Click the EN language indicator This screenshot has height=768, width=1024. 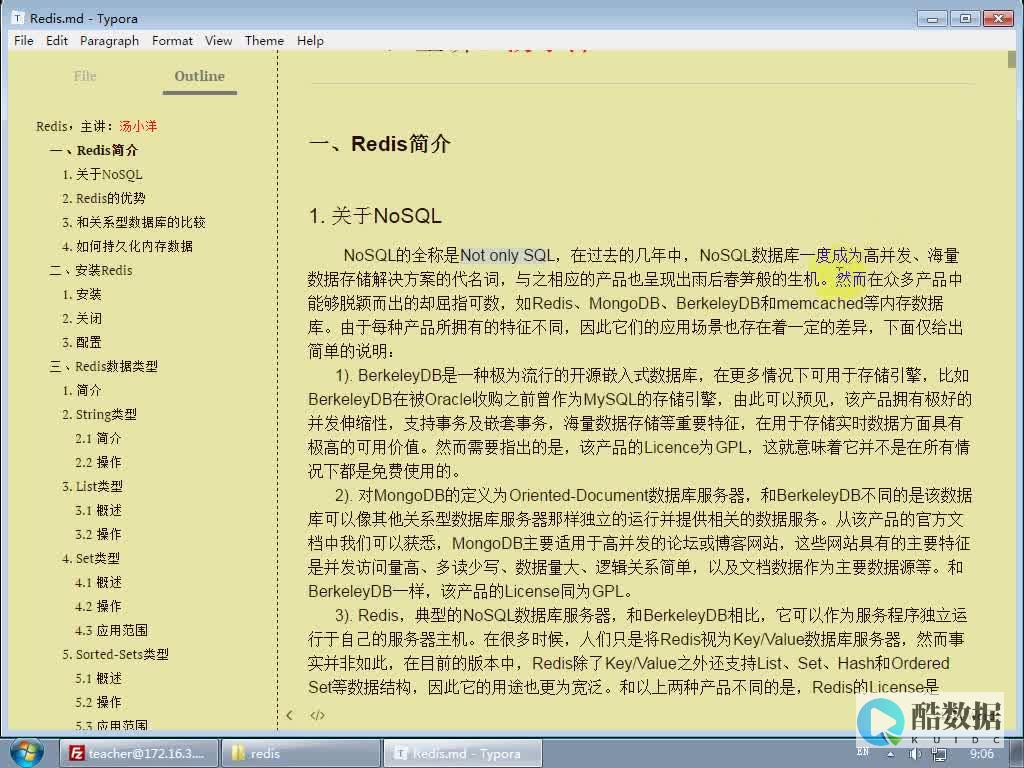pos(863,752)
